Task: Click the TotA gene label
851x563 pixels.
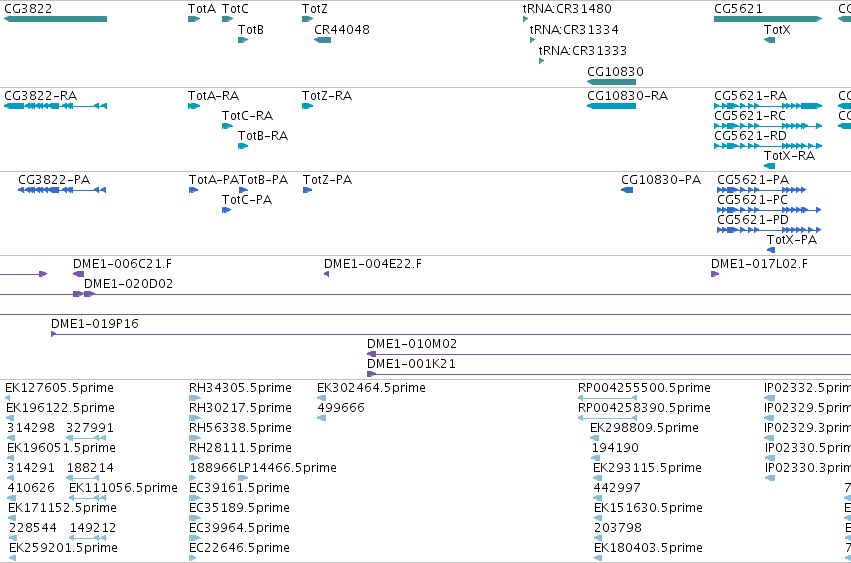Action: [202, 9]
